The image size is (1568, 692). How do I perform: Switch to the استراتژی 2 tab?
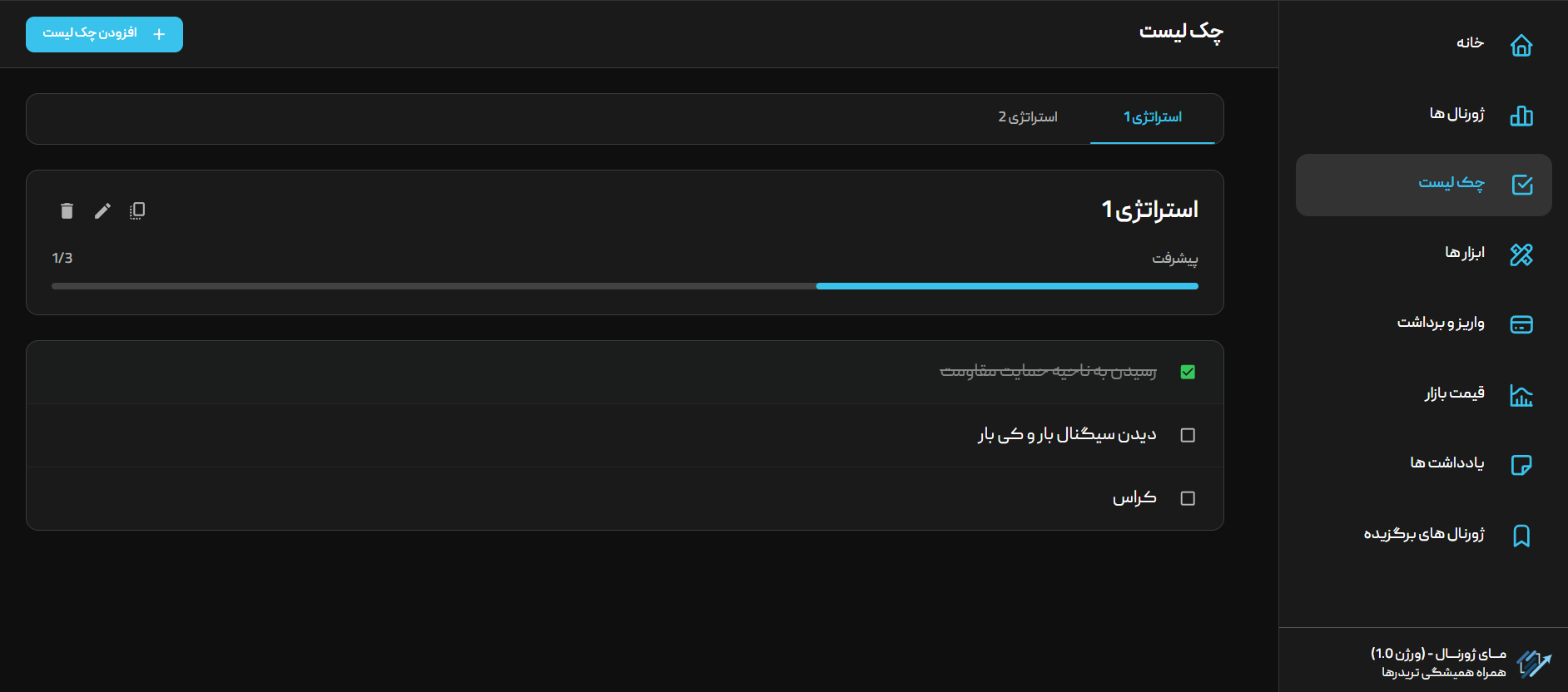click(1028, 117)
